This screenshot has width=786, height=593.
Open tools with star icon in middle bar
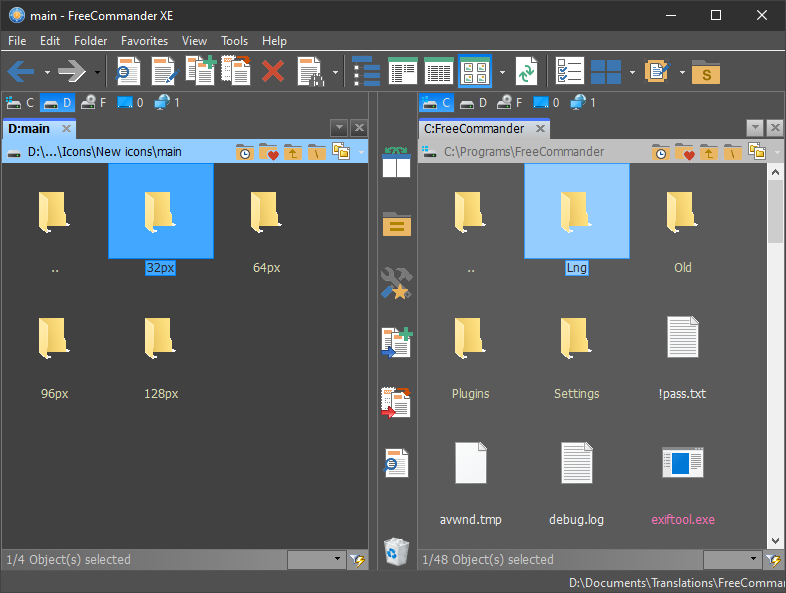click(397, 283)
